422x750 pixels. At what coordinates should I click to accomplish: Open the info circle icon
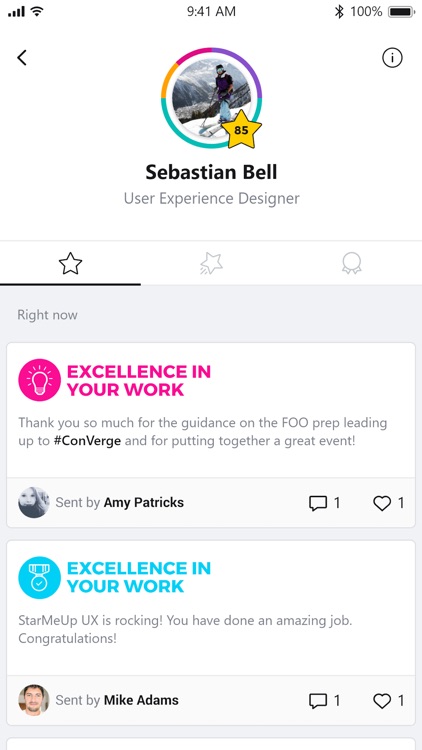coord(392,58)
